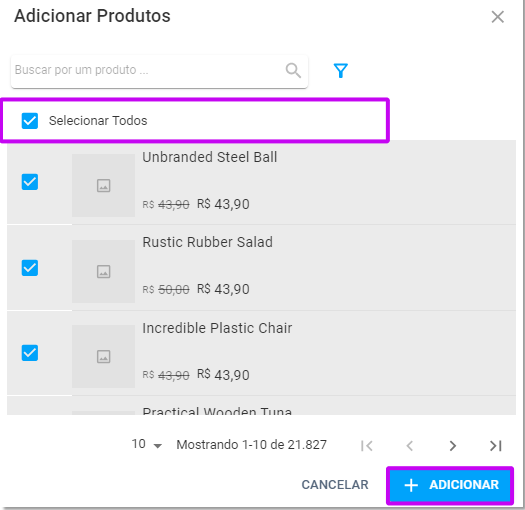Click the Practical Wooden Tuna product row
Screen dimensions: 525x510
[261, 406]
